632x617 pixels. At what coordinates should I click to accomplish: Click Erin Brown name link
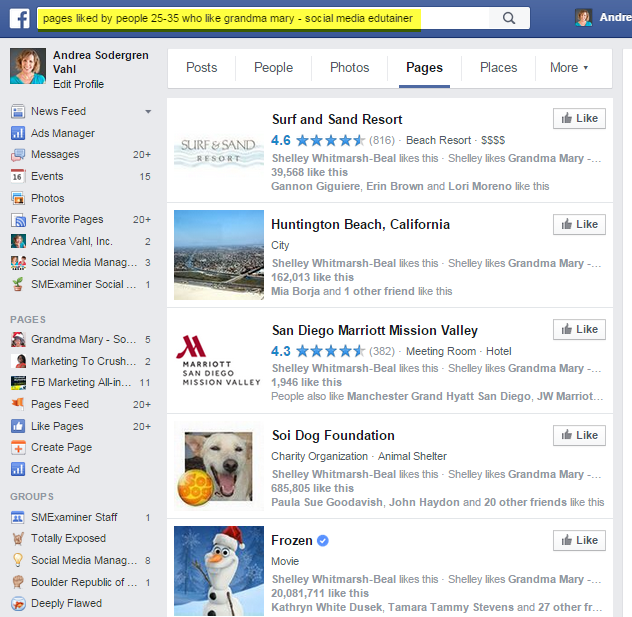(x=395, y=187)
